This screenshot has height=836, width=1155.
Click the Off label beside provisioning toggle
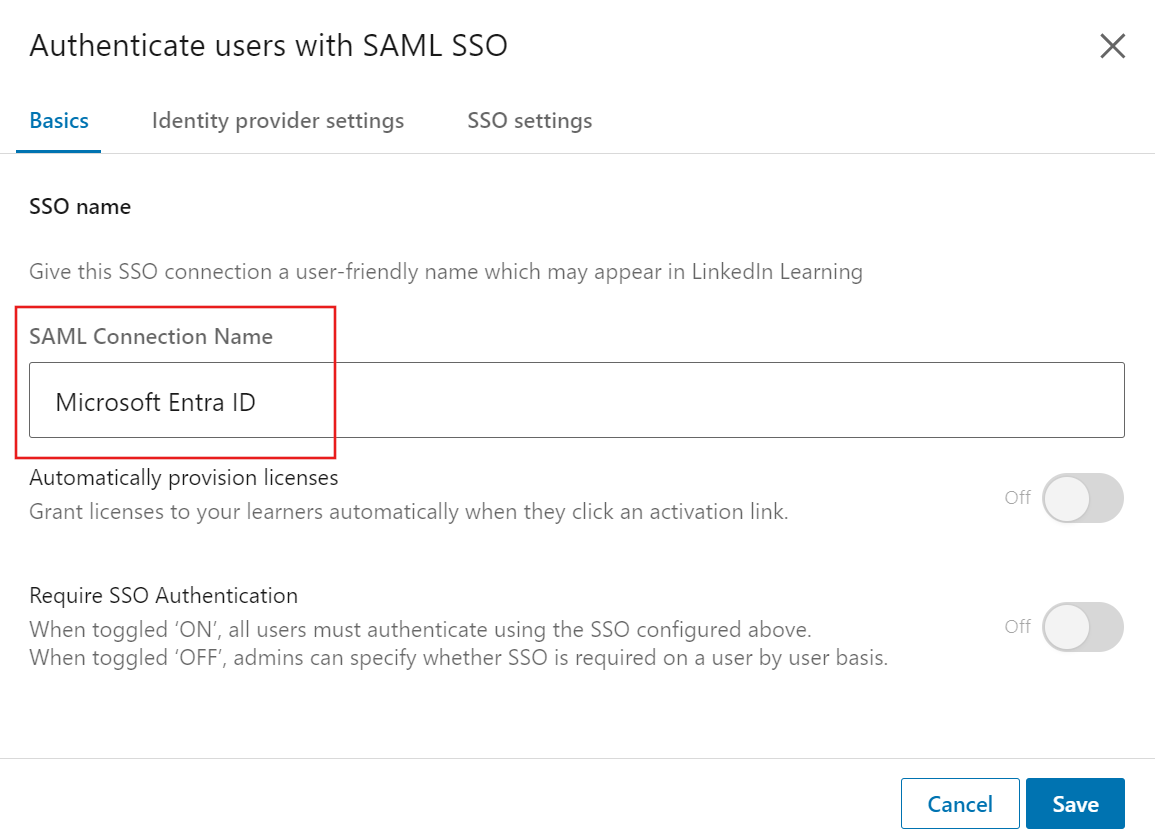click(x=1016, y=497)
